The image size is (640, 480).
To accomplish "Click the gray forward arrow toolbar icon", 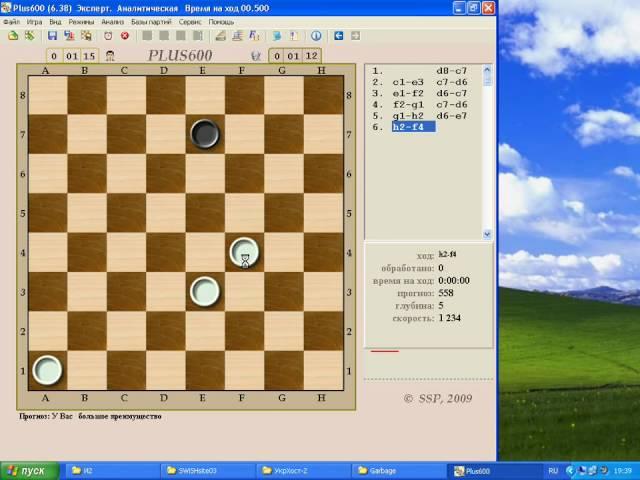I will point(356,36).
